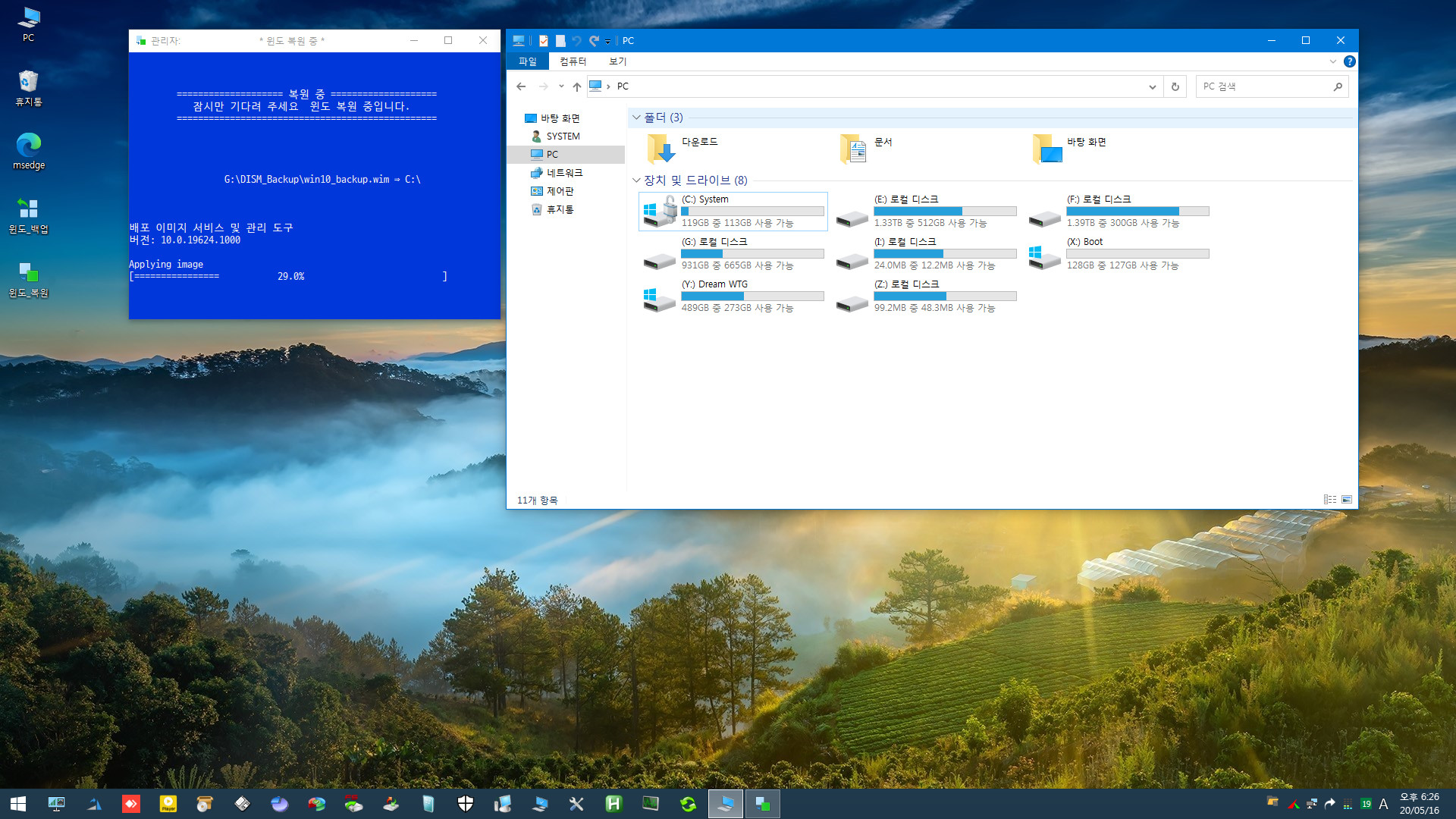Select the (F:) 로컬 디스크 drive

coord(1119,211)
